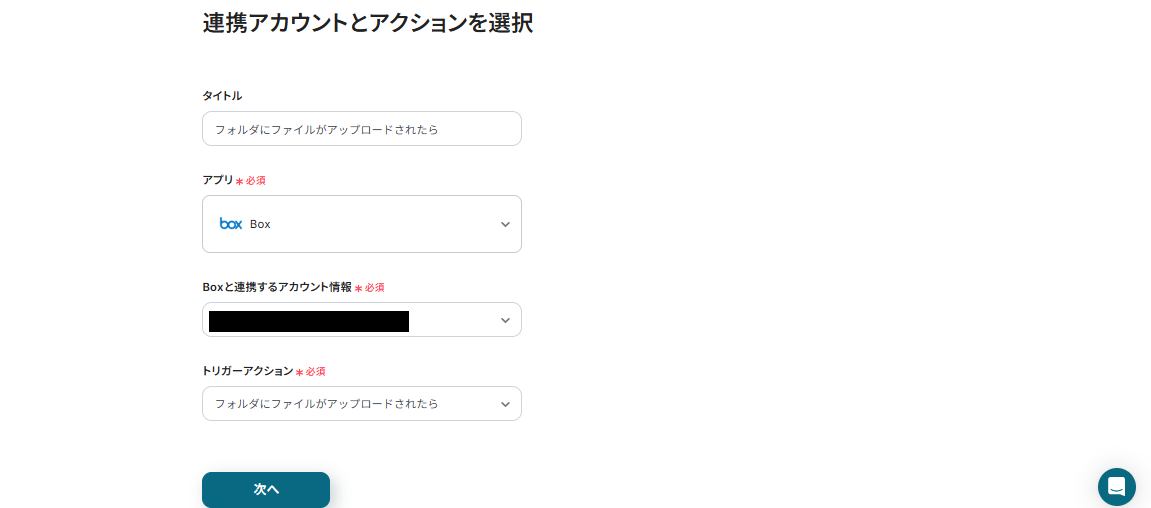Click the Box logo in app selector

pyautogui.click(x=231, y=224)
